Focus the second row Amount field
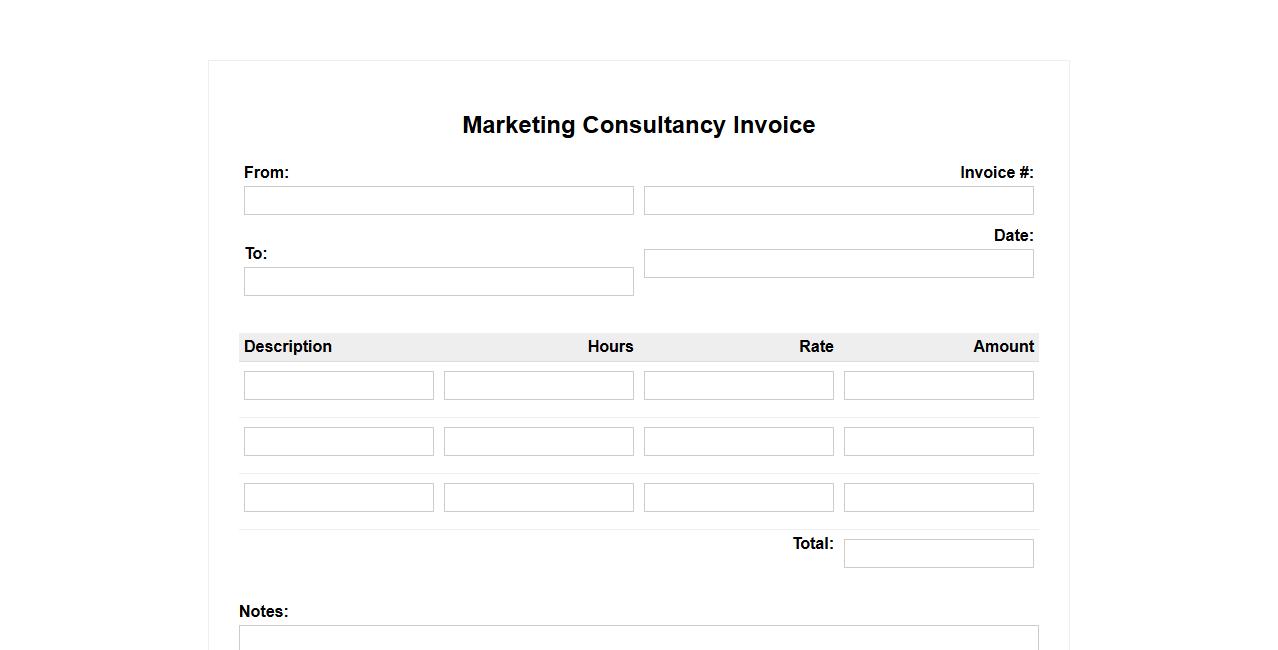This screenshot has width=1278, height=650. pos(938,441)
